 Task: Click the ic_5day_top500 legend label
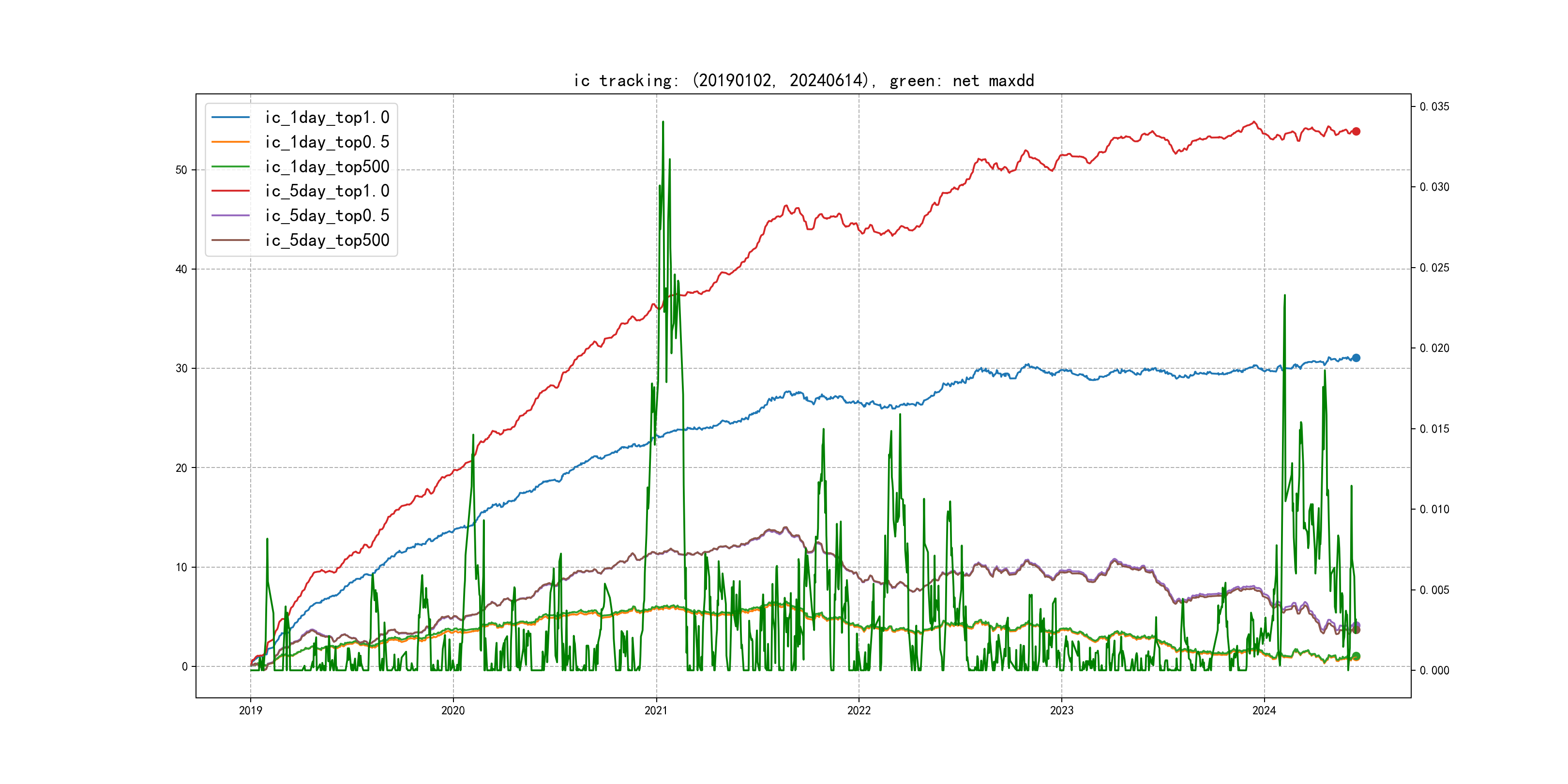327,241
